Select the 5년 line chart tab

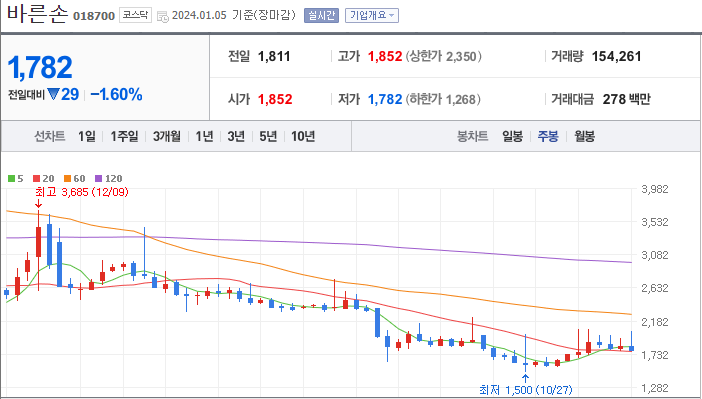[x=268, y=136]
